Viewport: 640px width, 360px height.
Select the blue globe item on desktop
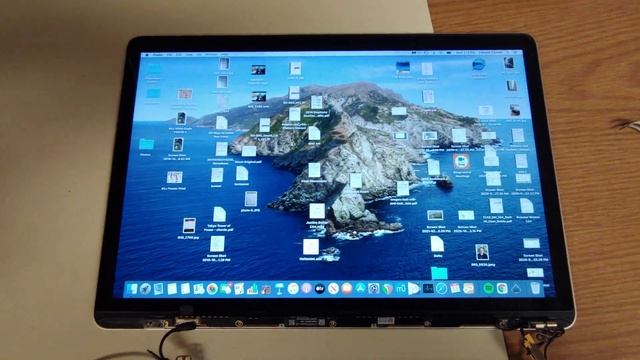coord(478,65)
